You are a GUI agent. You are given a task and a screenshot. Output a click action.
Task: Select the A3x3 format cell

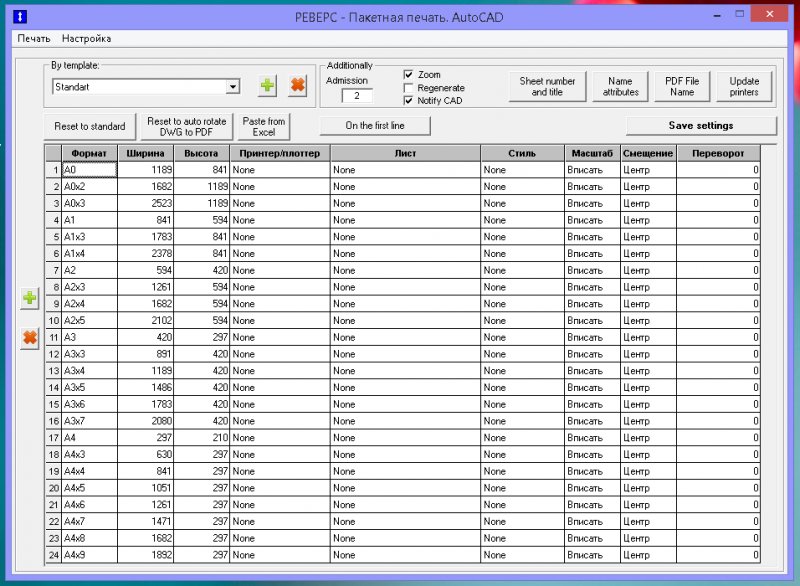90,354
